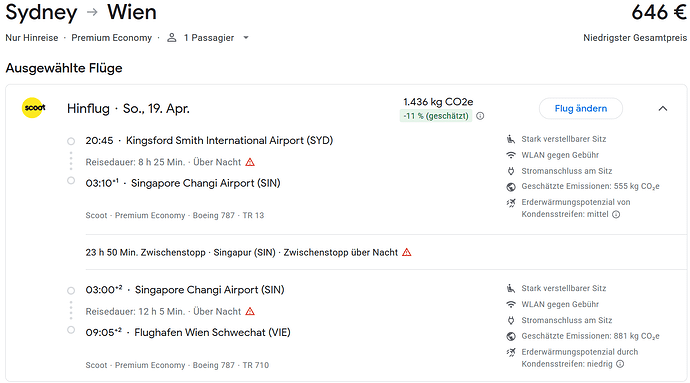
Task: Click Scoot · Premium Economy · Boeing 787 · TR 710
Action: (177, 365)
